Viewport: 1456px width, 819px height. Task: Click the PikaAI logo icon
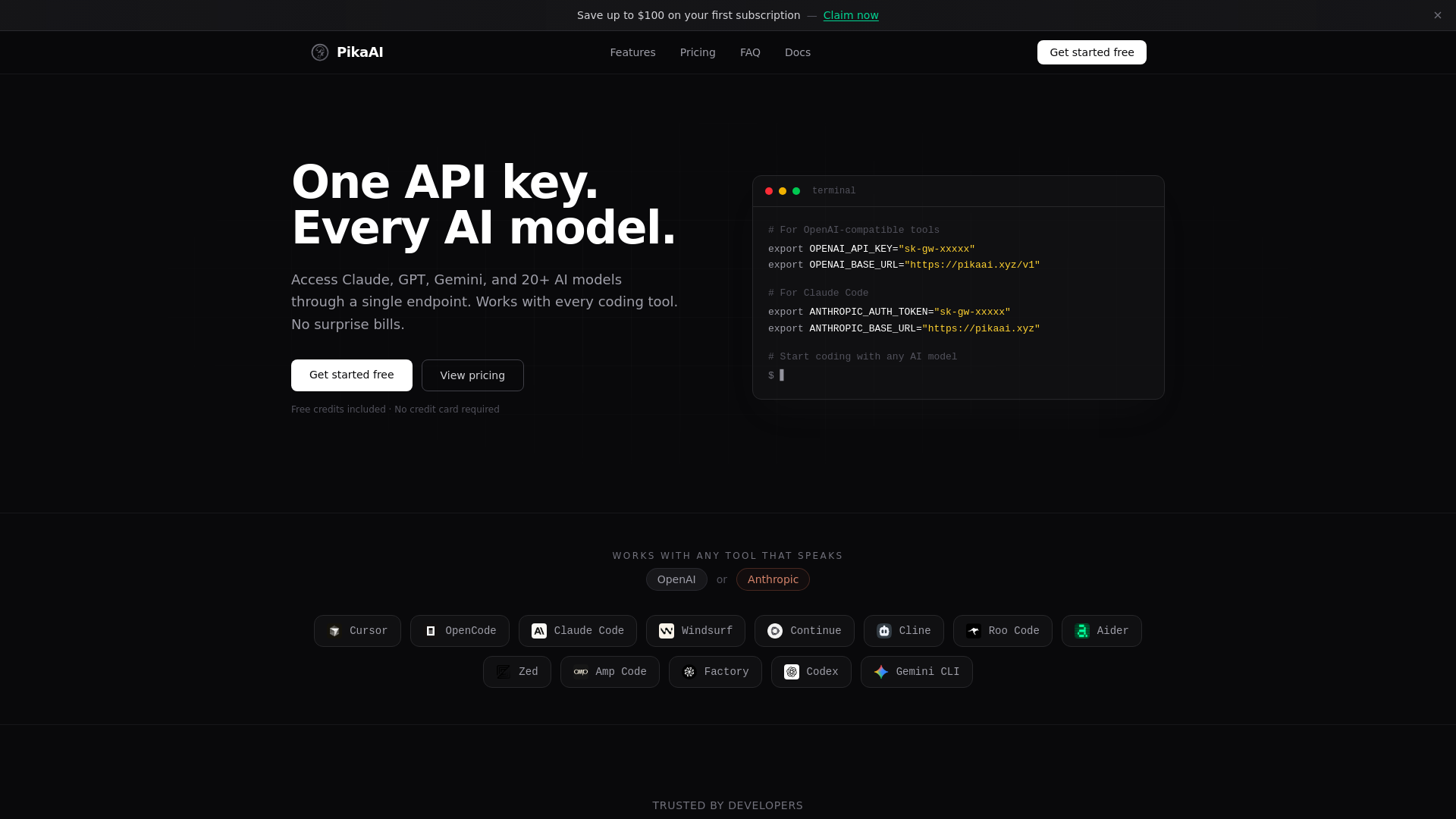(320, 52)
